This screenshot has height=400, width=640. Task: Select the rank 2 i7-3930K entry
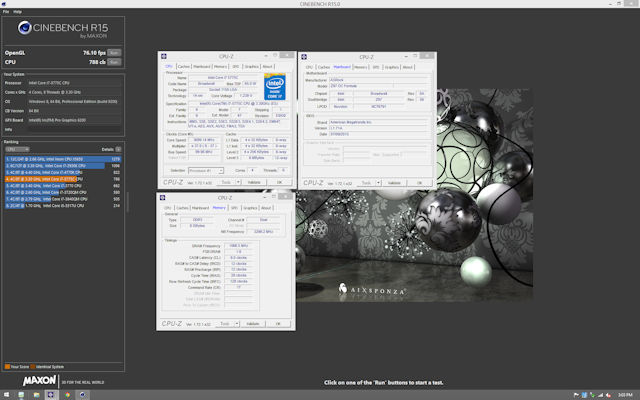63,166
